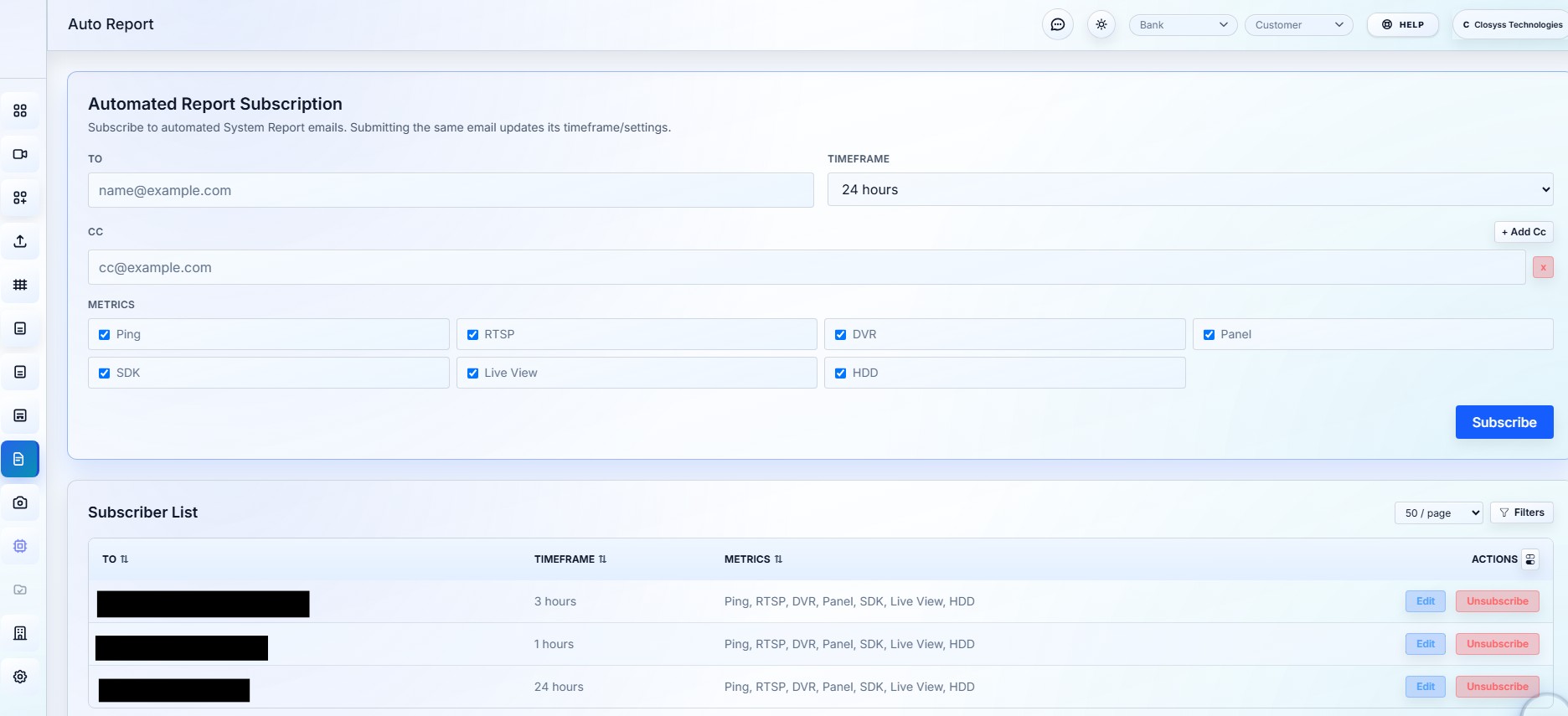
Task: Uncheck the Ping metric checkbox
Action: pyautogui.click(x=105, y=334)
